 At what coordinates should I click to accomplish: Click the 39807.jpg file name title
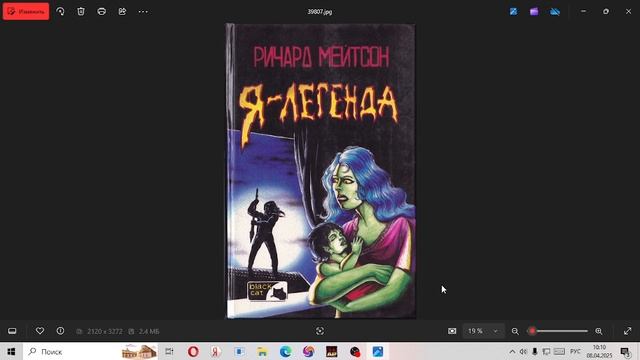(x=320, y=12)
